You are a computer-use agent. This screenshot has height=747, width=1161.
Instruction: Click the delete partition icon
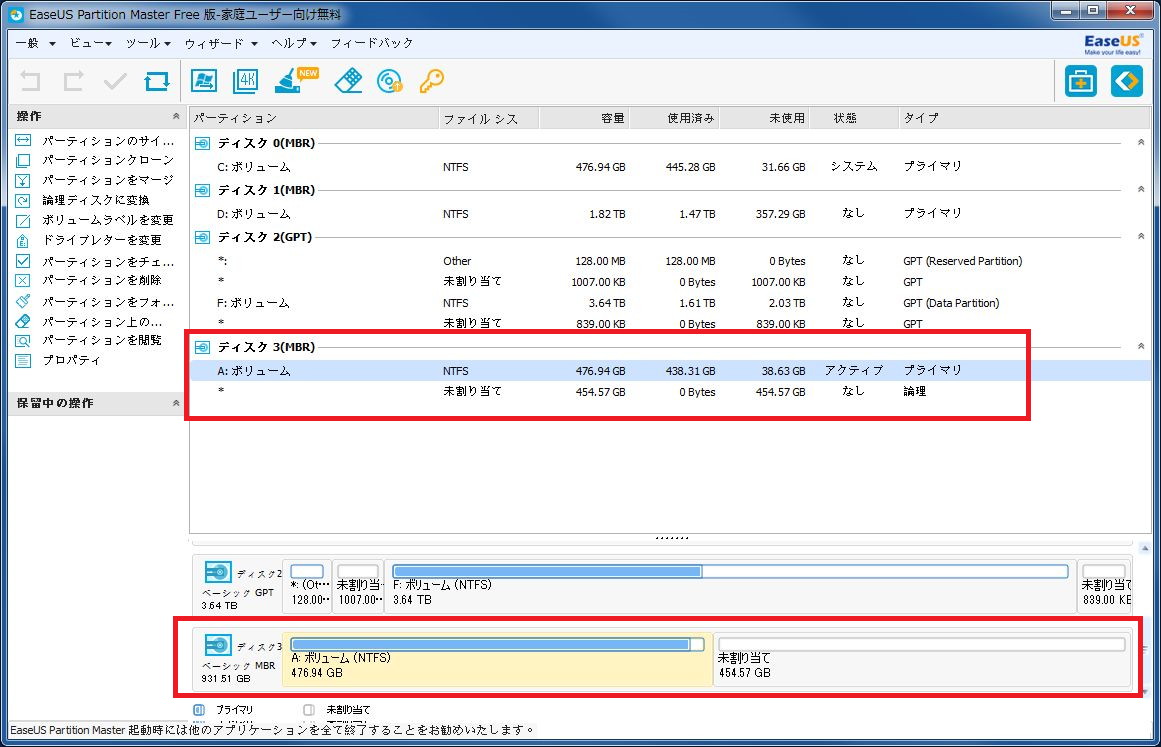[23, 280]
